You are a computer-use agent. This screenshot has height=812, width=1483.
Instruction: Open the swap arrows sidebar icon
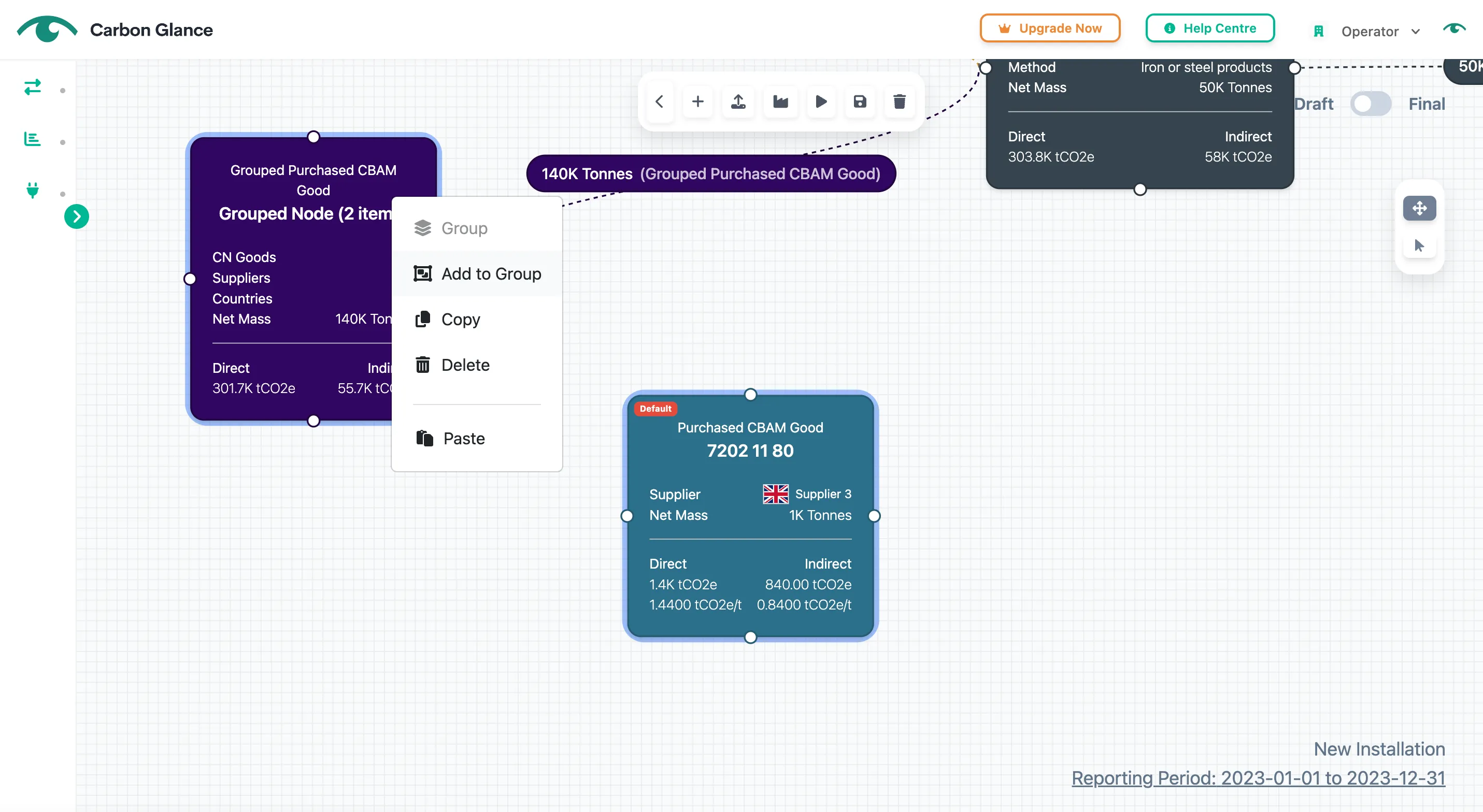pyautogui.click(x=33, y=88)
